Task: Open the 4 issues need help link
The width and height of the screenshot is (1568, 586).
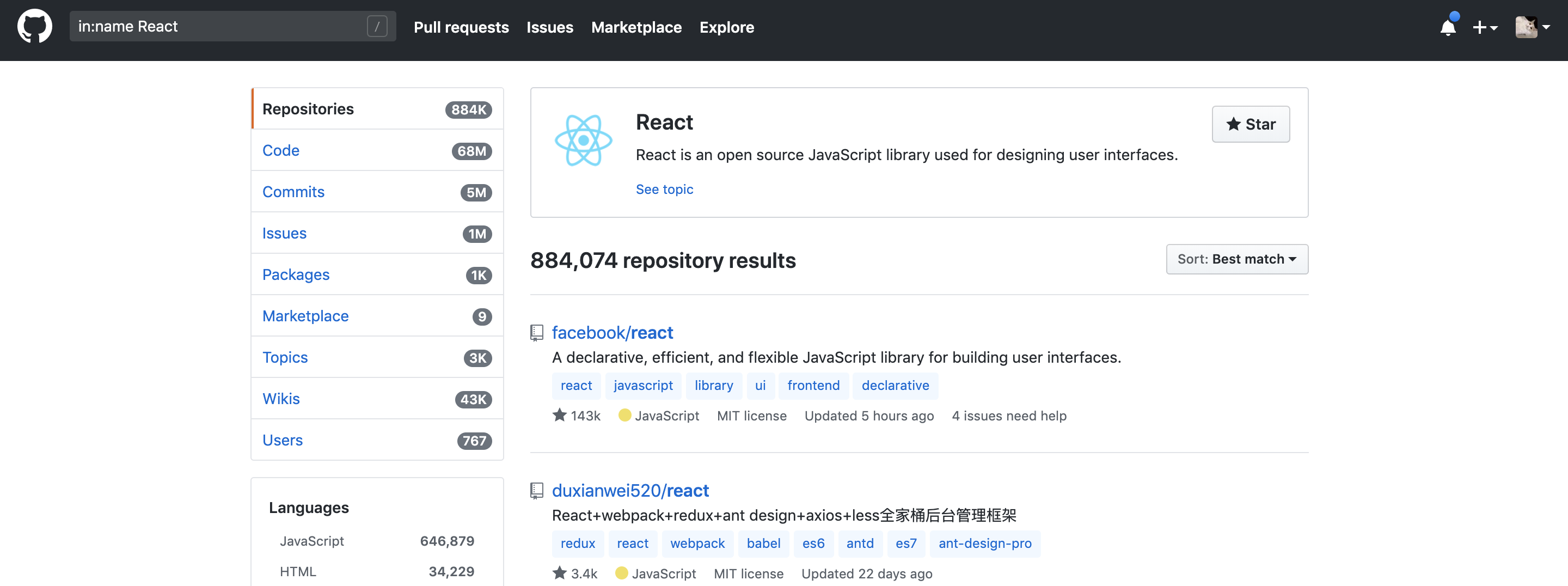Action: coord(1009,416)
